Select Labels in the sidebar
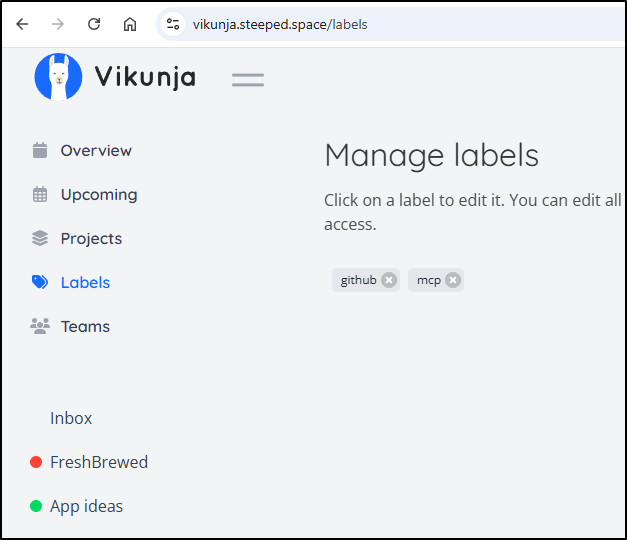The width and height of the screenshot is (627, 540). click(85, 283)
